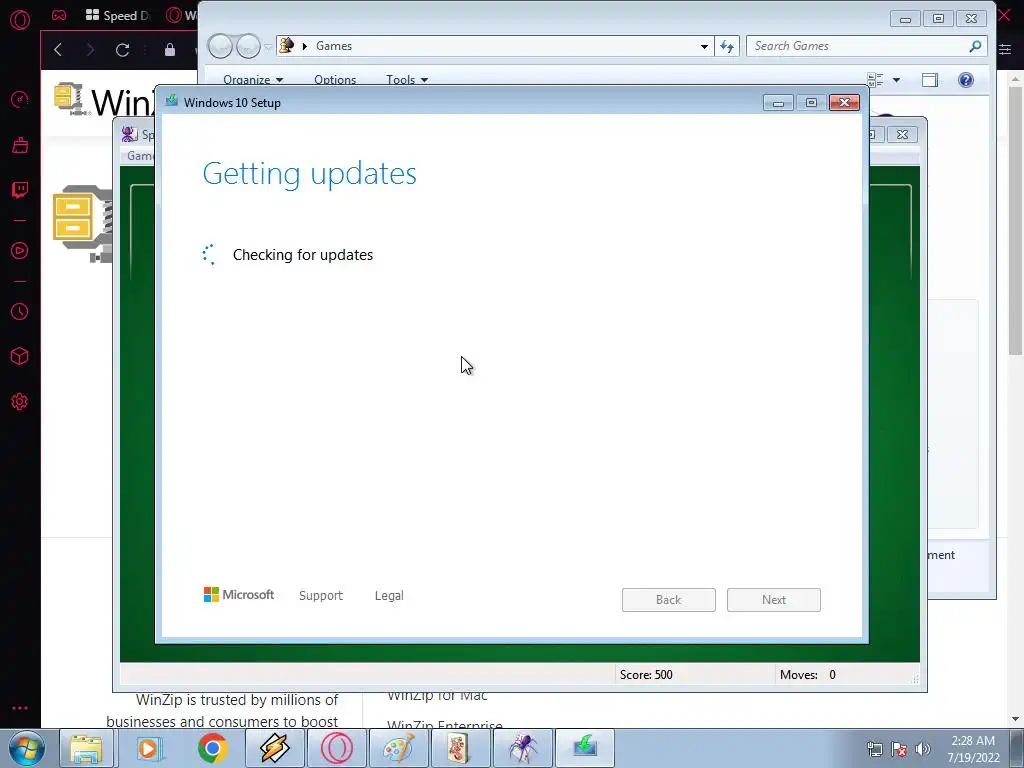
Task: Switch to Windows 10 Setup taskbar icon
Action: click(x=585, y=748)
